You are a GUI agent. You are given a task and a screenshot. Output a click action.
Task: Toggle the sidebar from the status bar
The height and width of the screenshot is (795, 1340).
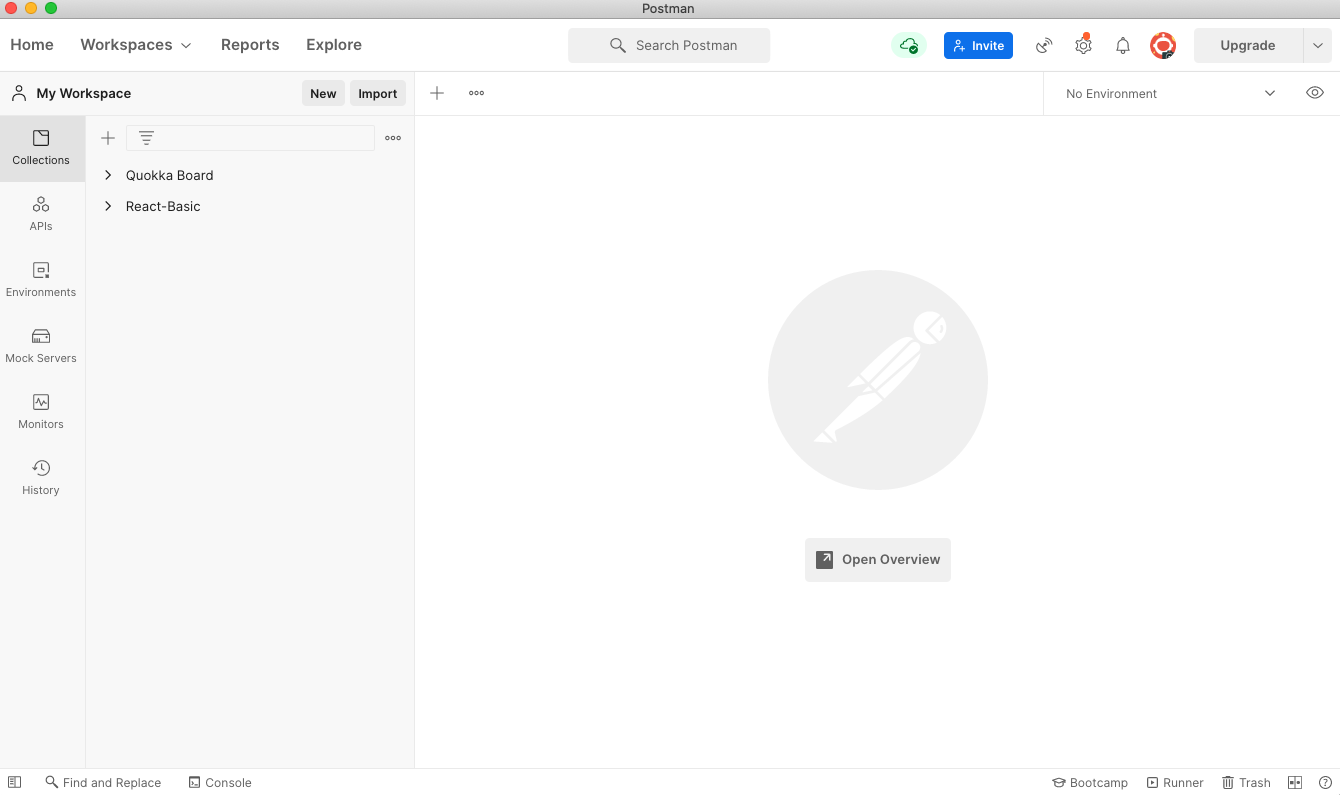coord(14,783)
